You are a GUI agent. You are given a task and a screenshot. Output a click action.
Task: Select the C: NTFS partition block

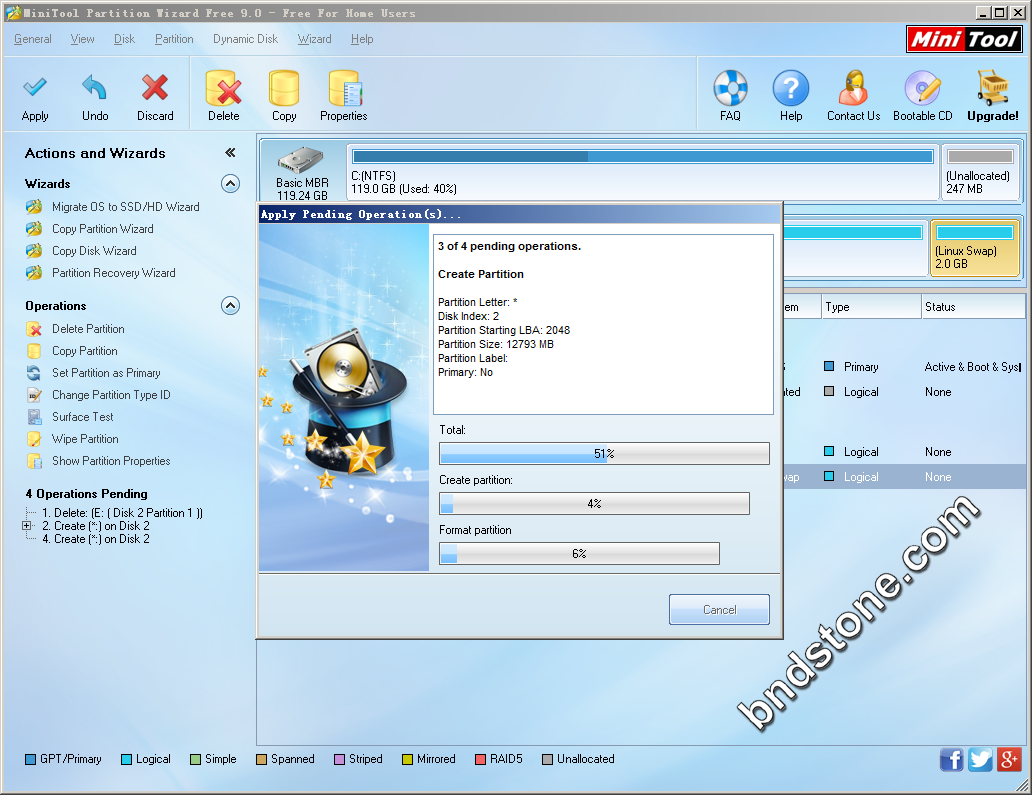click(642, 172)
